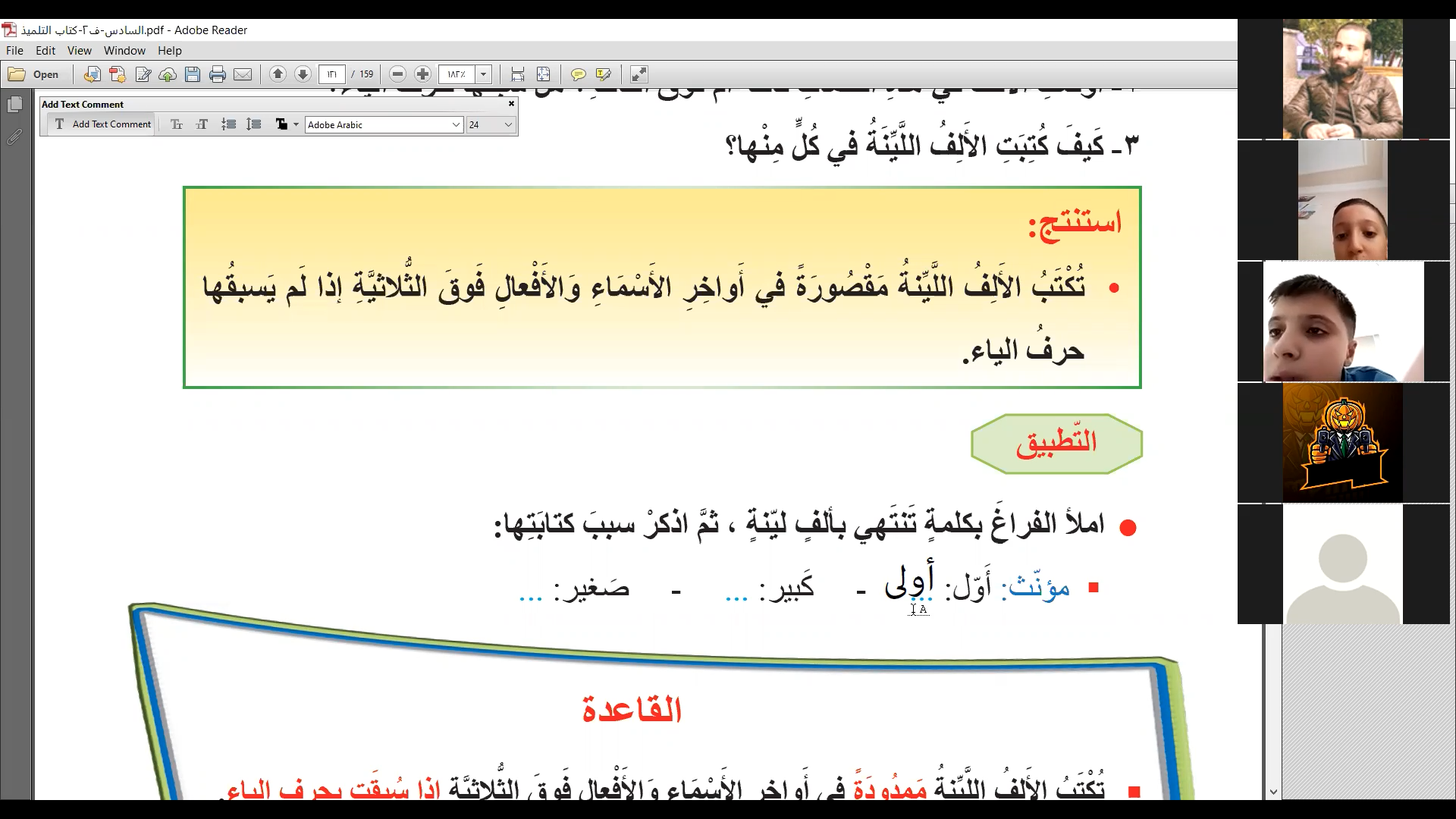The height and width of the screenshot is (819, 1456).
Task: Click the typed word أولى
Action: (909, 582)
